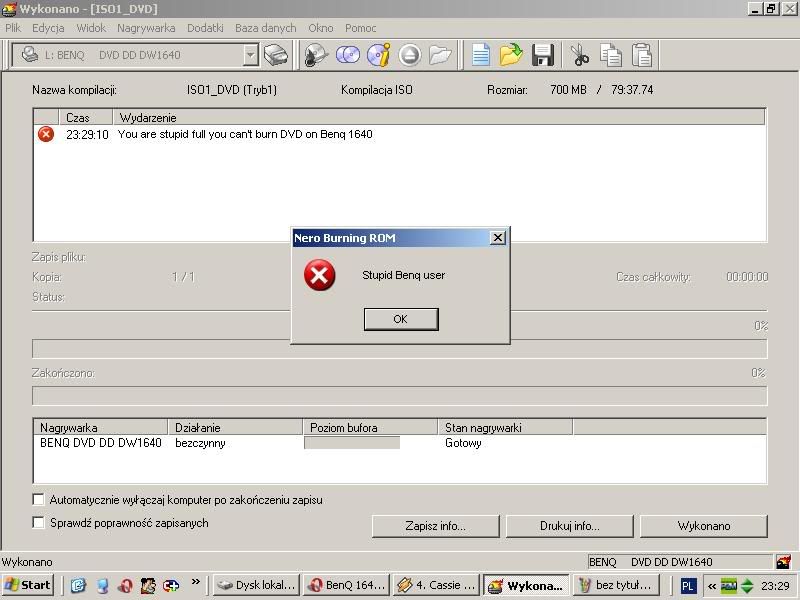Click the first quick launch browser icon
Image resolution: width=800 pixels, height=600 pixels.
[78, 585]
